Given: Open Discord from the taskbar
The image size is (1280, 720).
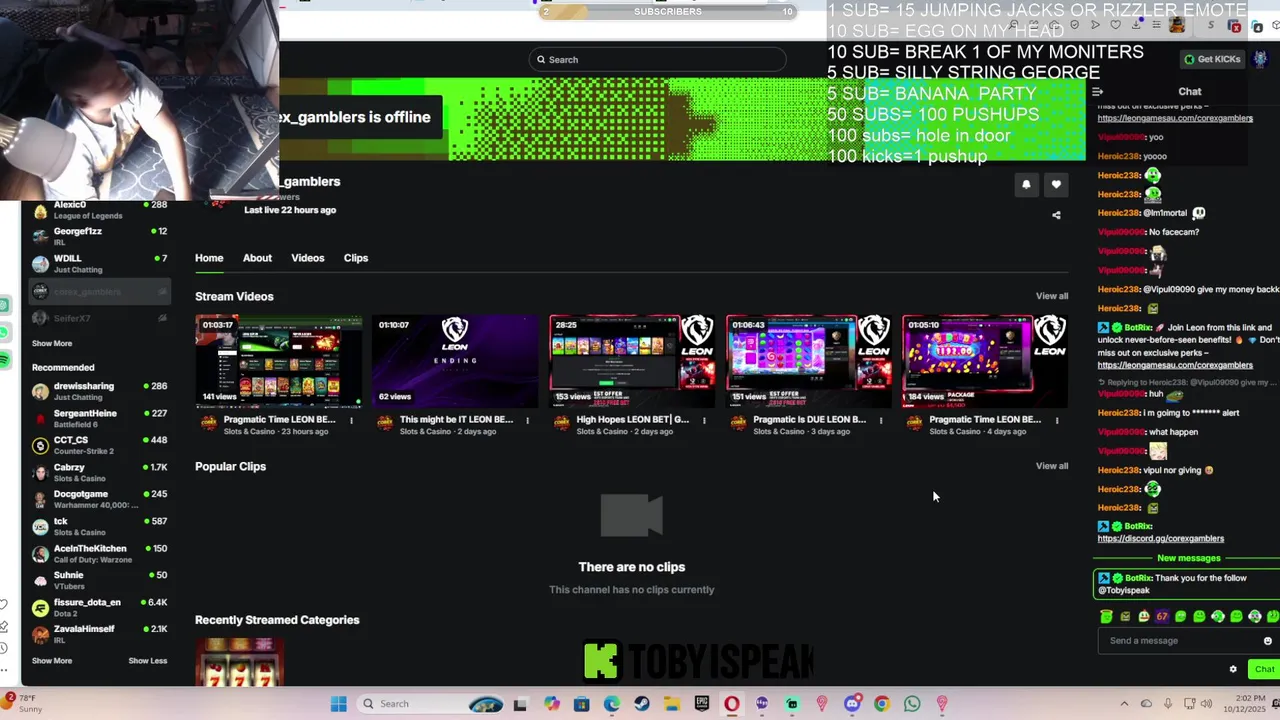Looking at the screenshot, I should [852, 704].
